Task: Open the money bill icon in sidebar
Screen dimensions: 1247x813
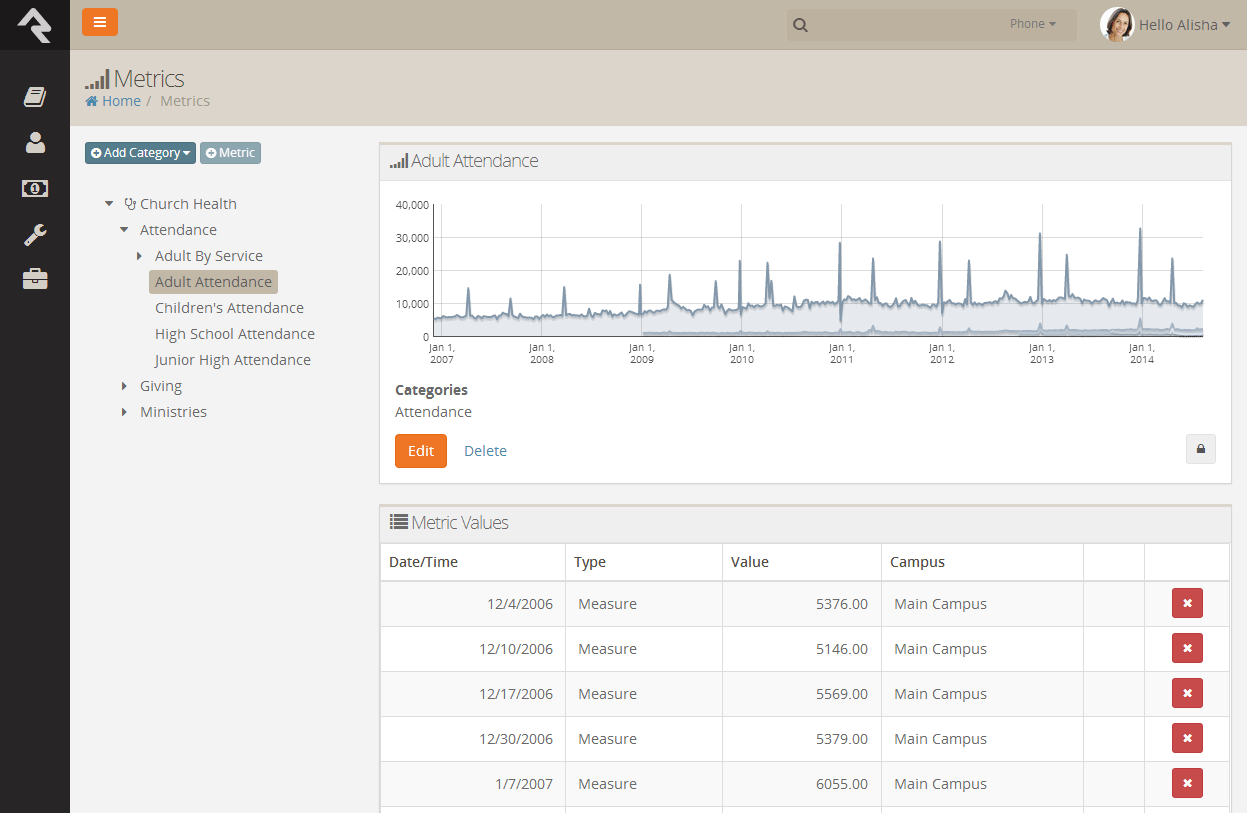Action: [35, 188]
